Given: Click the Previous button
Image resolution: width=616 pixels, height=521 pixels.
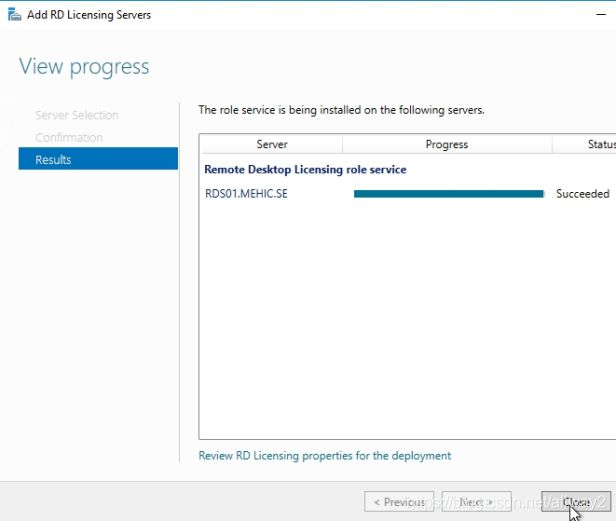Looking at the screenshot, I should tap(399, 502).
